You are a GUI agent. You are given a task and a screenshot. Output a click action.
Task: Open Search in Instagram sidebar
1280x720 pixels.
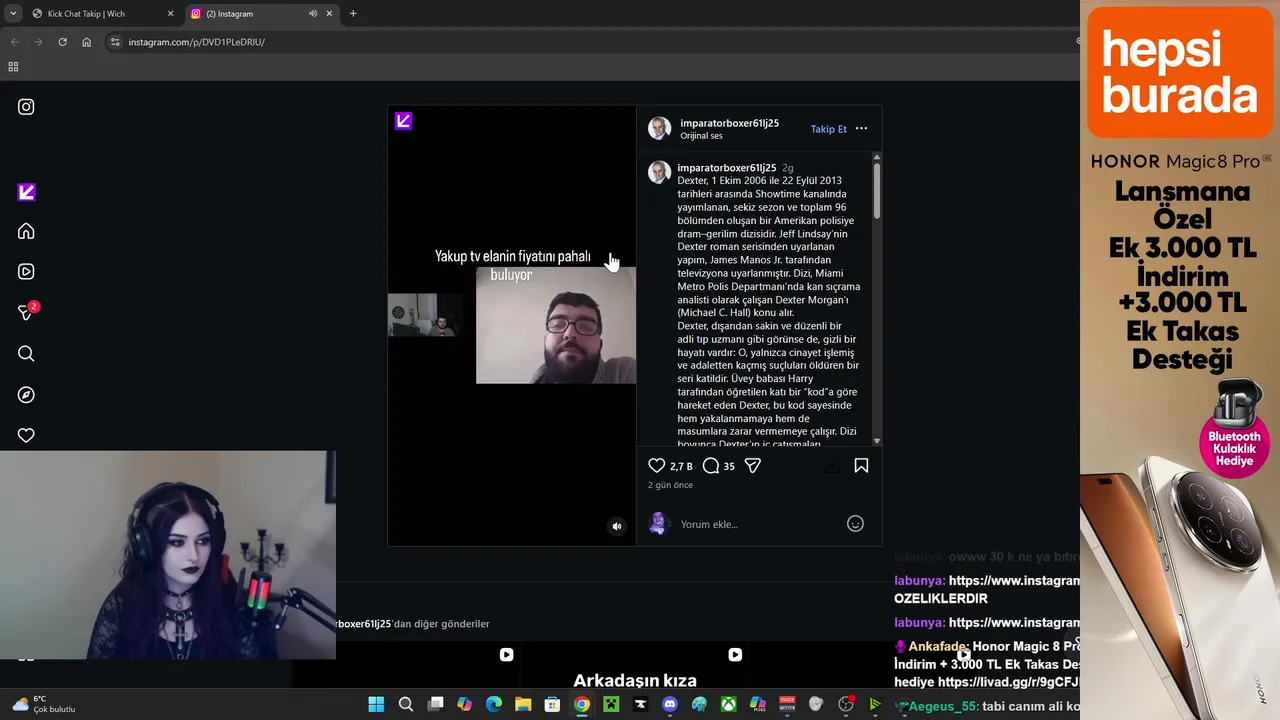[x=26, y=353]
